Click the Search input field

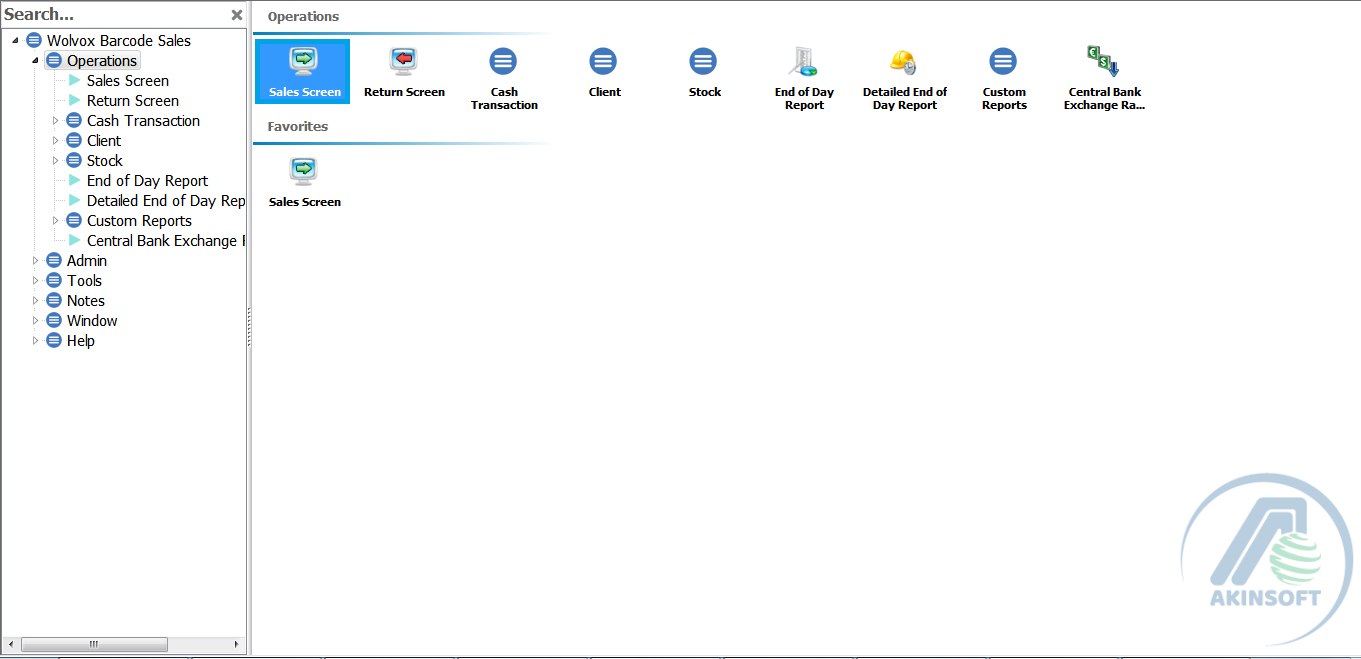(x=115, y=15)
